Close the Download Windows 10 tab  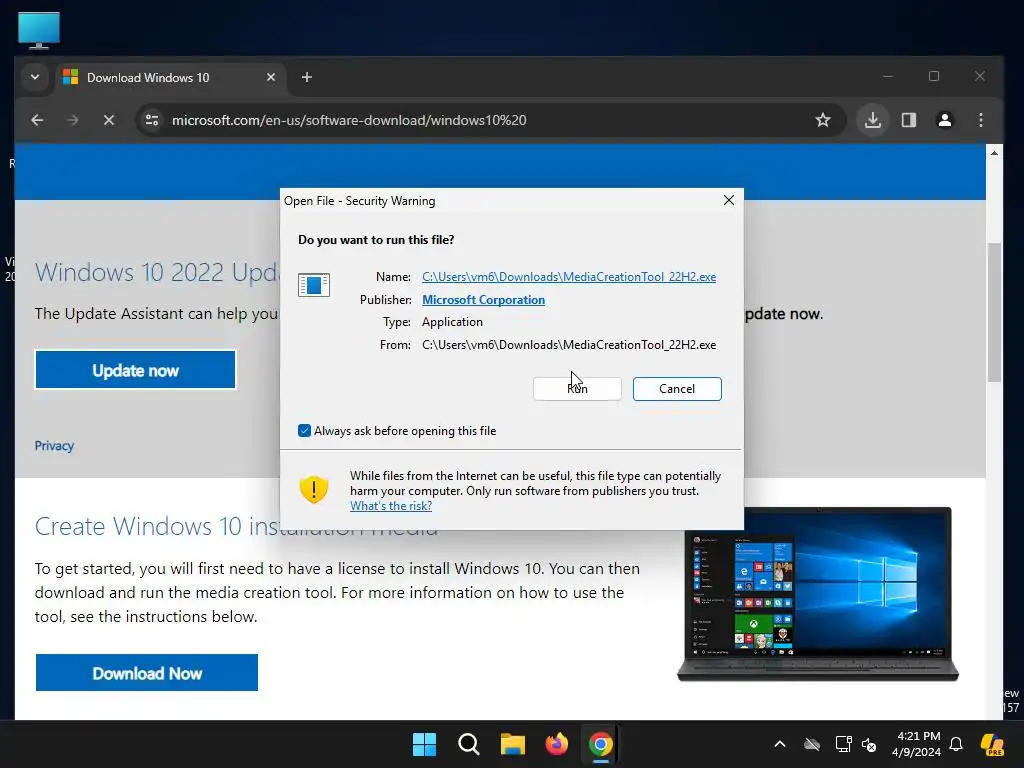pyautogui.click(x=271, y=77)
